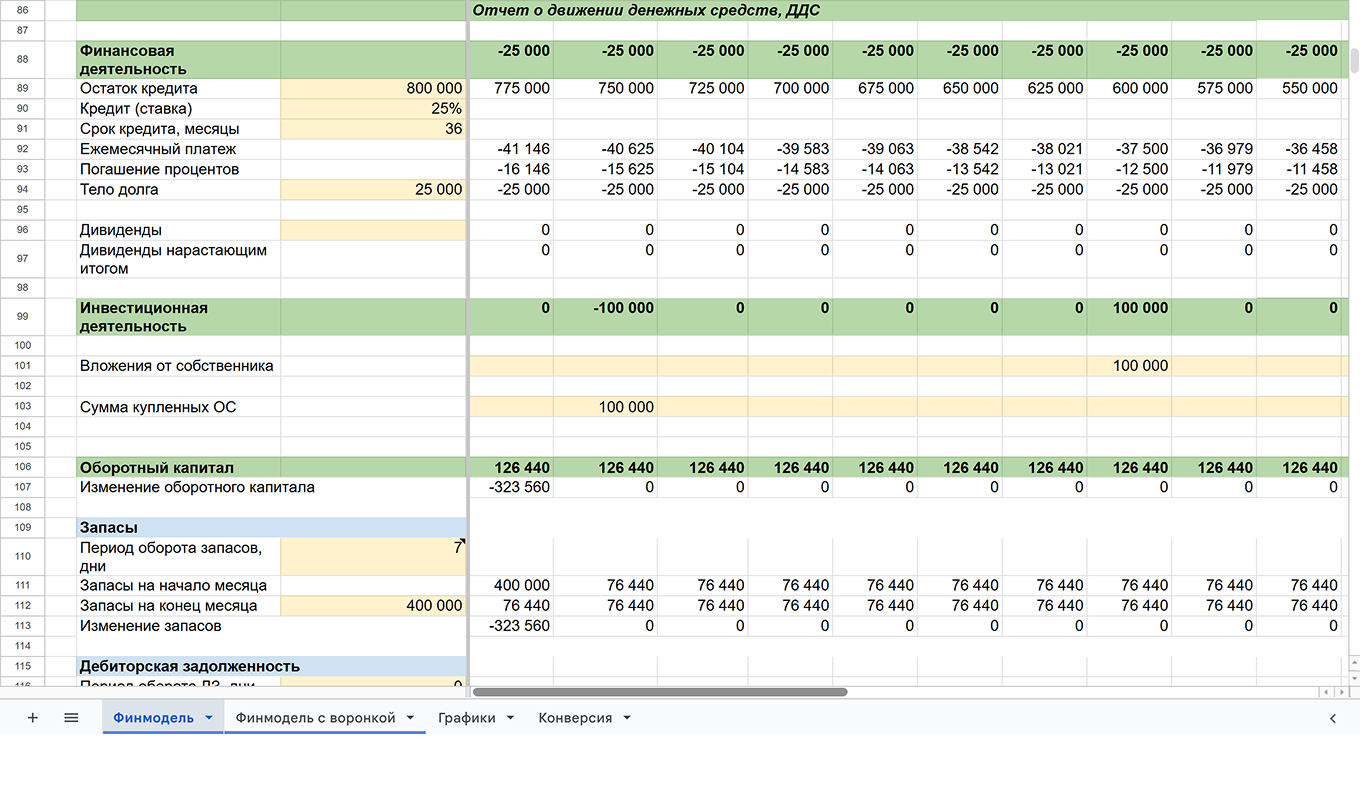This screenshot has width=1360, height=785.
Task: Open the Финмодель с воронкой sheet tab
Action: tap(315, 718)
